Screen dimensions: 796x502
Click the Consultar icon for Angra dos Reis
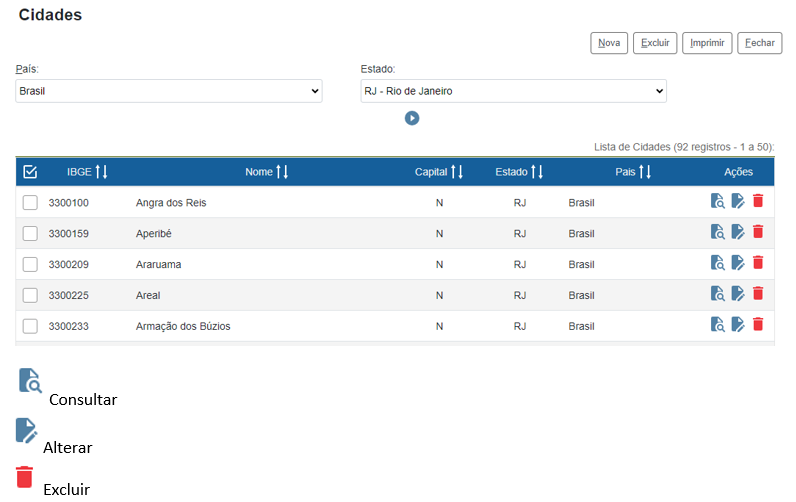[x=717, y=202]
